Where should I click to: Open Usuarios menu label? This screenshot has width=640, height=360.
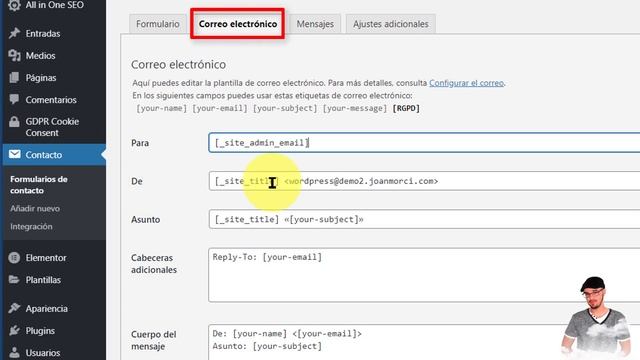click(42, 353)
